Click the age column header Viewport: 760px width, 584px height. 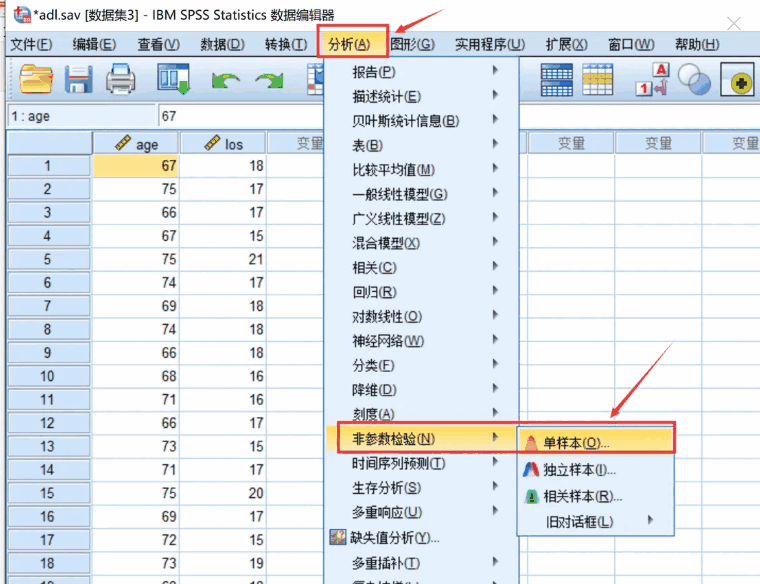click(x=137, y=144)
